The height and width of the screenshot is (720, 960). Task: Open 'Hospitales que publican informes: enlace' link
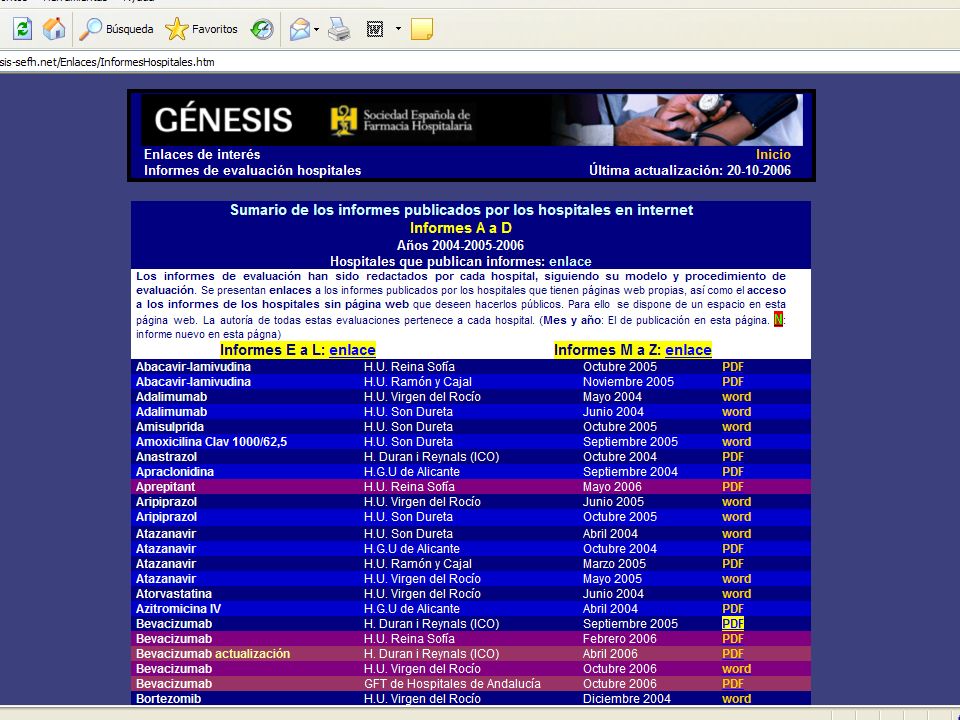click(570, 261)
